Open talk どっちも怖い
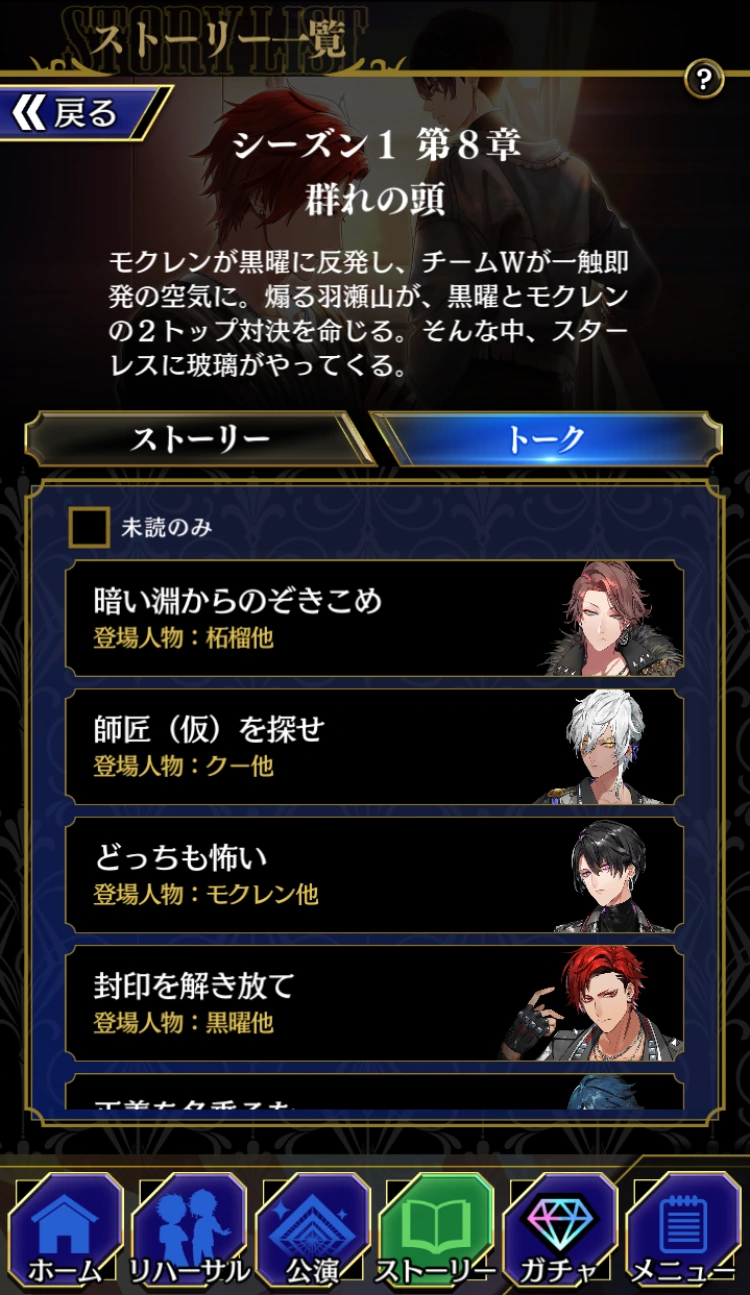 click(375, 874)
